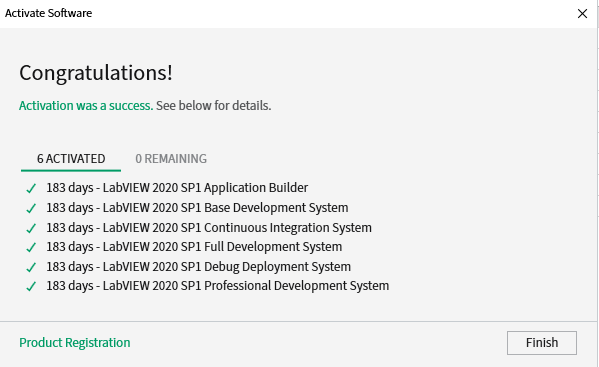This screenshot has height=367, width=599.
Task: Select 'LabVIEW 2020 SP1 Debug Deployment System' text
Action: coord(227,267)
